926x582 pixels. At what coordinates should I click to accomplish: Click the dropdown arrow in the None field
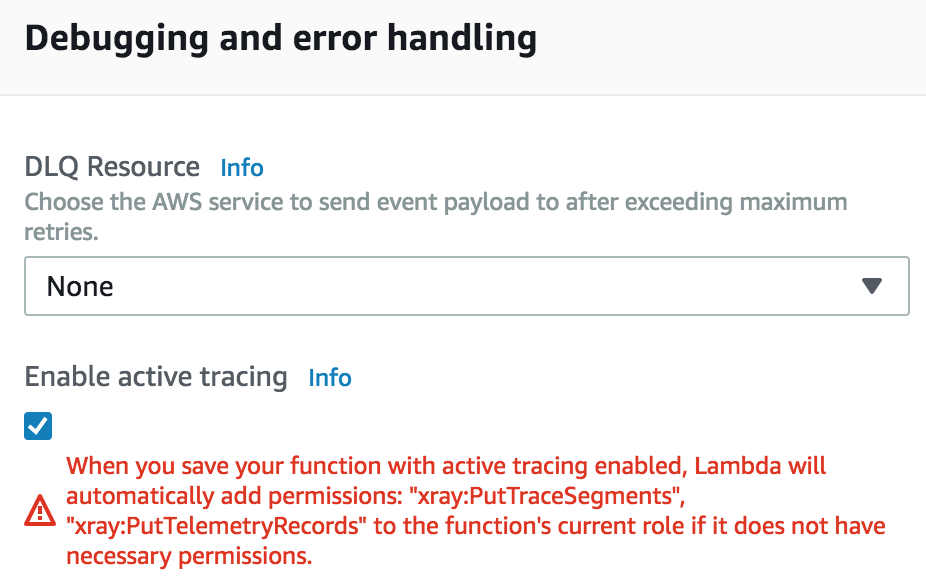[x=872, y=286]
